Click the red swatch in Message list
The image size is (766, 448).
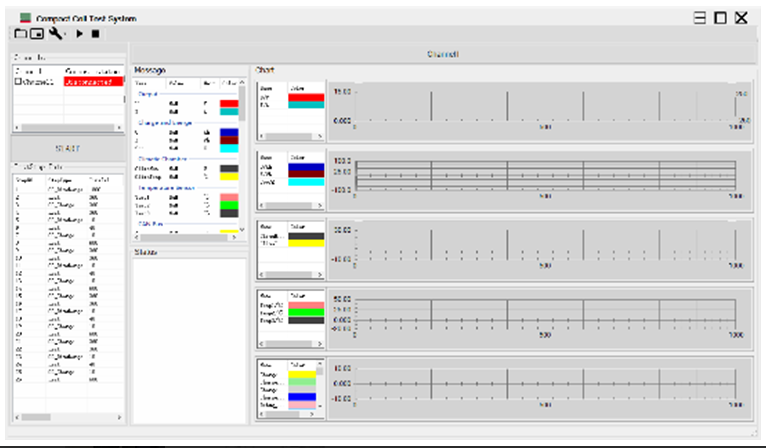(x=229, y=104)
